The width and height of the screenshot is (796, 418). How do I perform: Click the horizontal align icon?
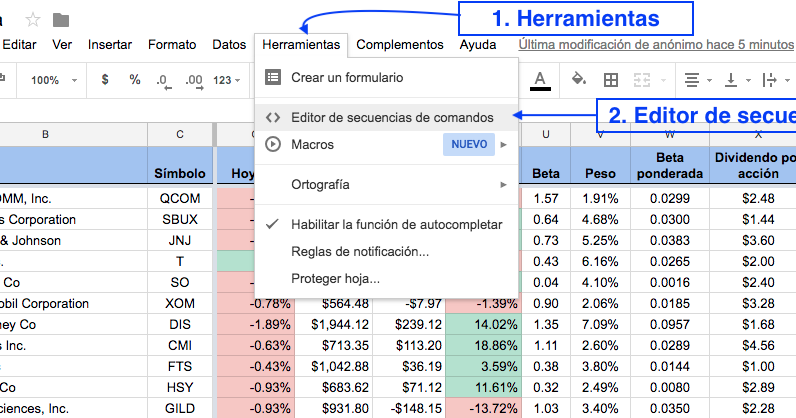click(691, 80)
